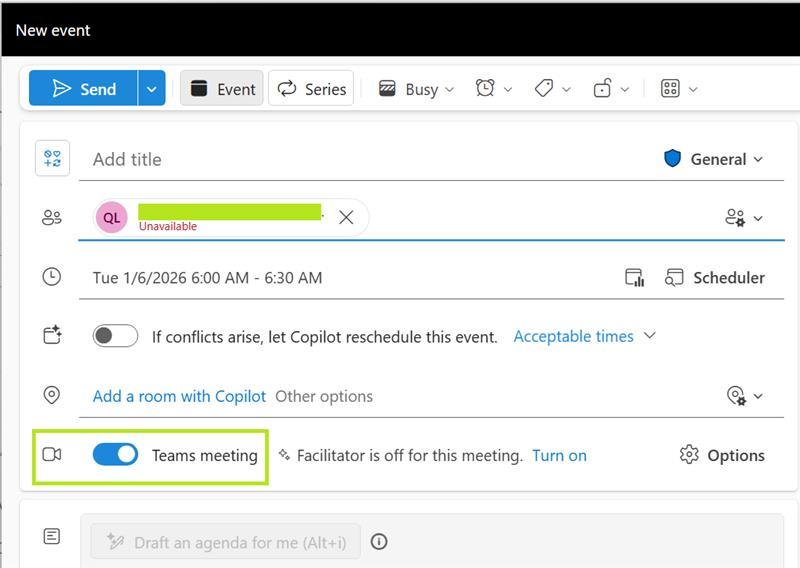Open the Send options dropdown arrow
800x568 pixels.
[152, 89]
